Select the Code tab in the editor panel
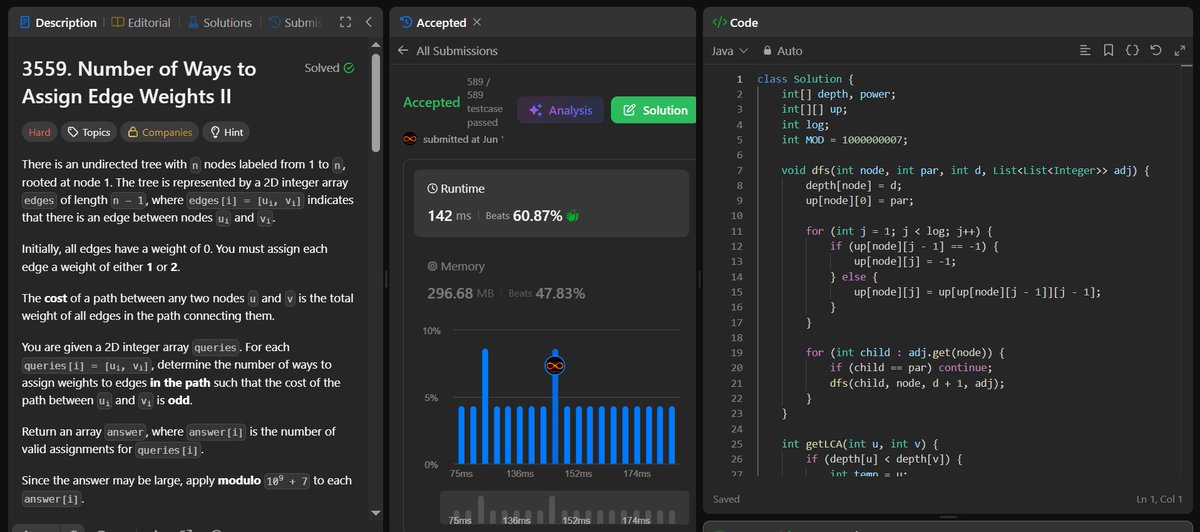 click(736, 22)
